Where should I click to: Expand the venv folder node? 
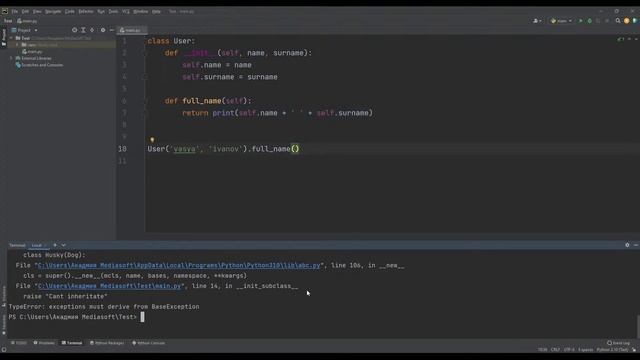point(17,45)
